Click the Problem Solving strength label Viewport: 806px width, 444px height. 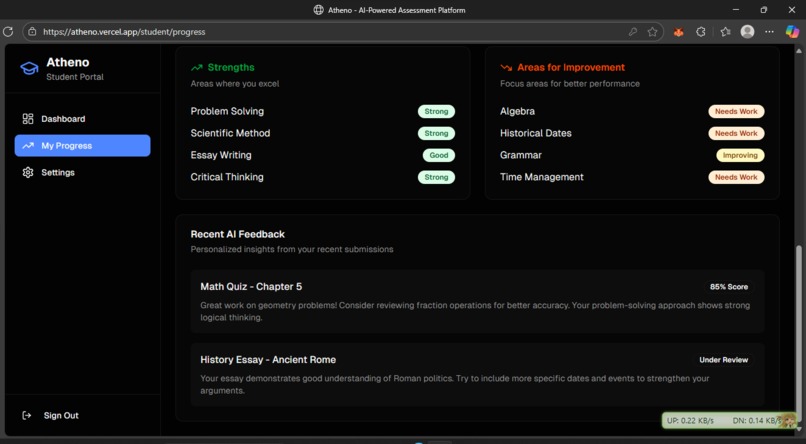227,111
